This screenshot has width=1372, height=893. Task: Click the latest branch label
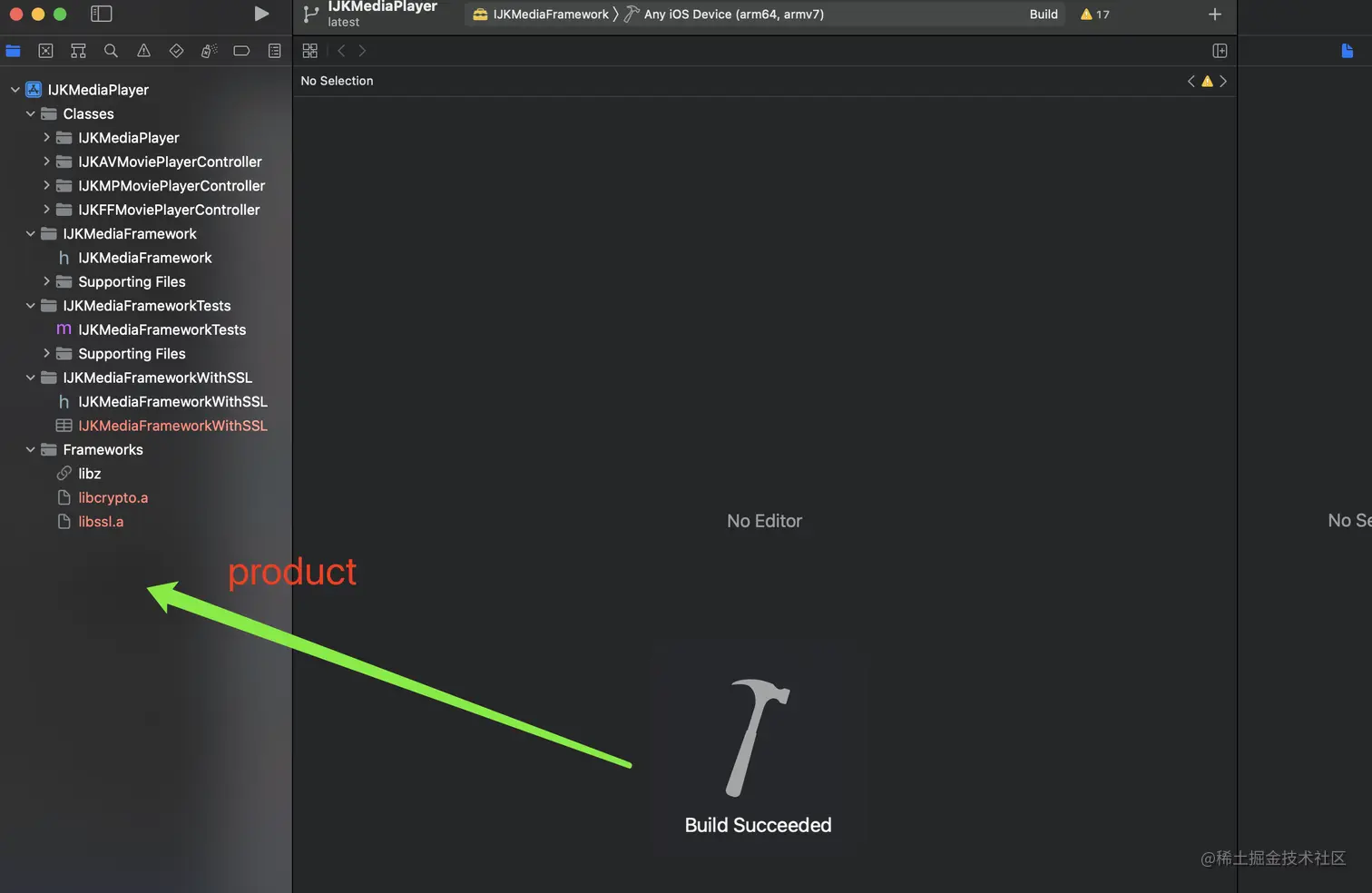(343, 22)
